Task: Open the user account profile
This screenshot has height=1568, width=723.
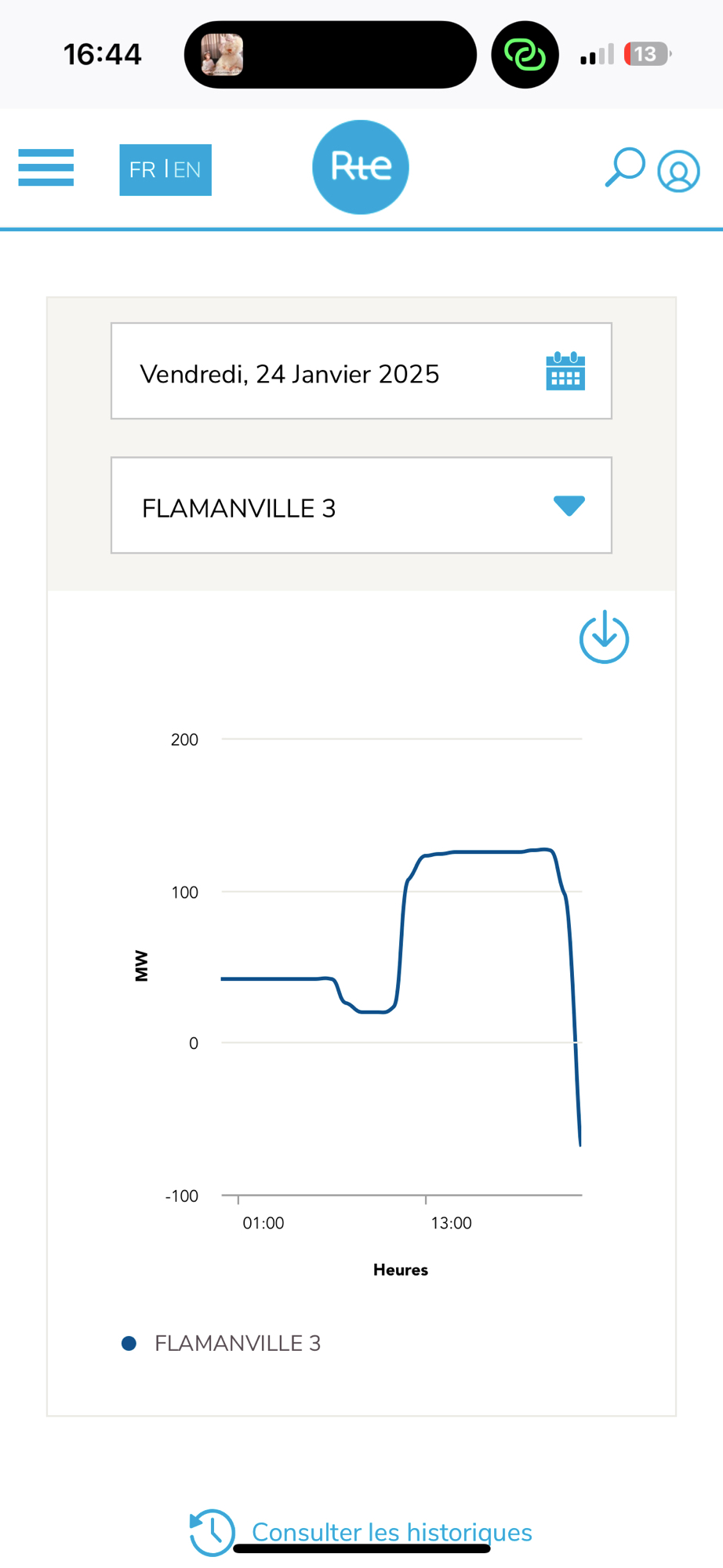Action: point(678,171)
